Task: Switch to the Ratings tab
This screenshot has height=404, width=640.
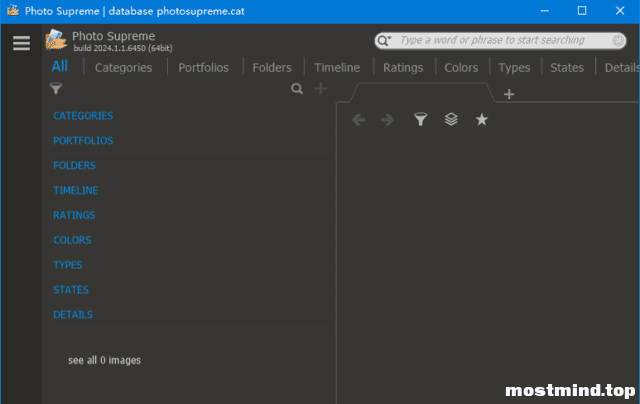Action: coord(403,67)
